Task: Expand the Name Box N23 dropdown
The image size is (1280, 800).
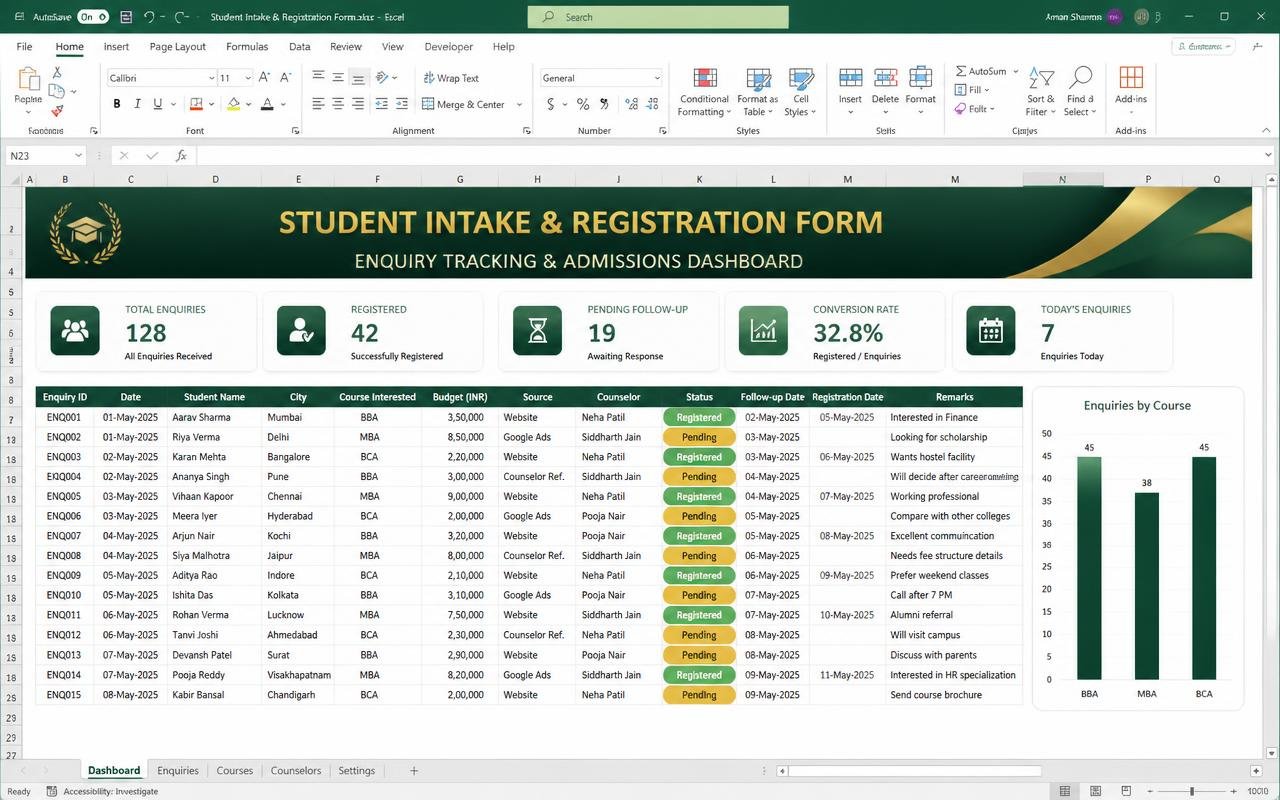Action: [78, 155]
